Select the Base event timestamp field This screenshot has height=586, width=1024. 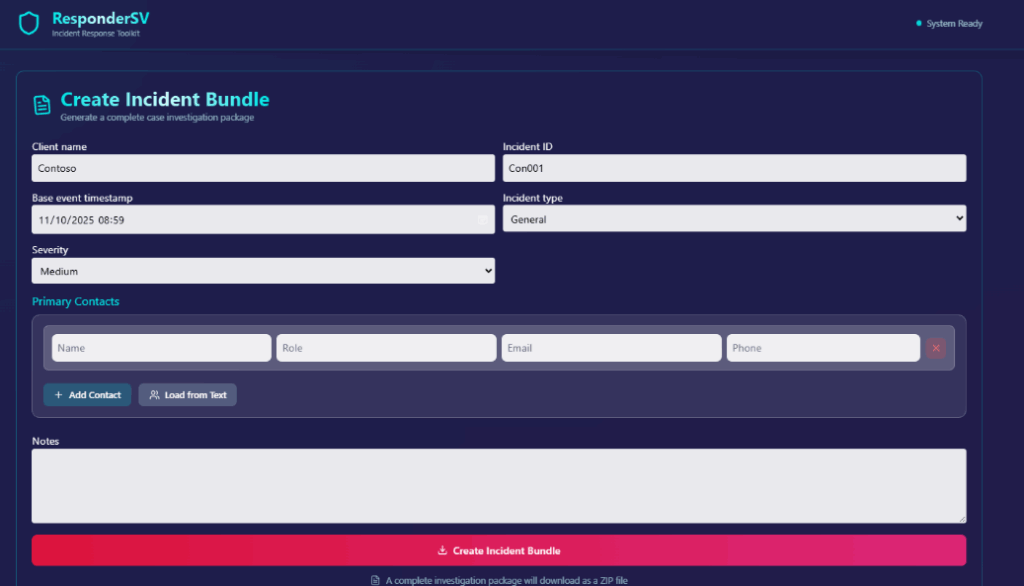[x=250, y=219]
